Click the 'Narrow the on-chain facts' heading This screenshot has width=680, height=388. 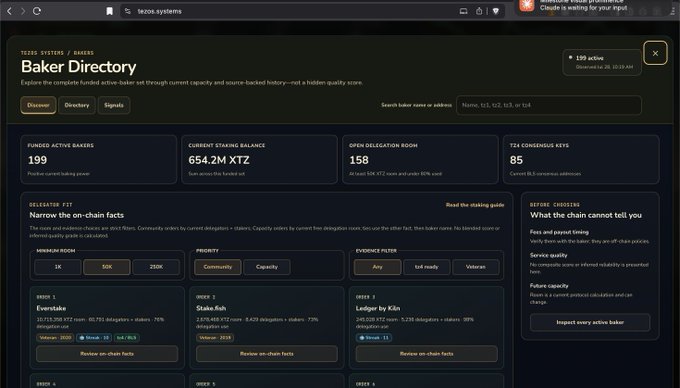76,215
